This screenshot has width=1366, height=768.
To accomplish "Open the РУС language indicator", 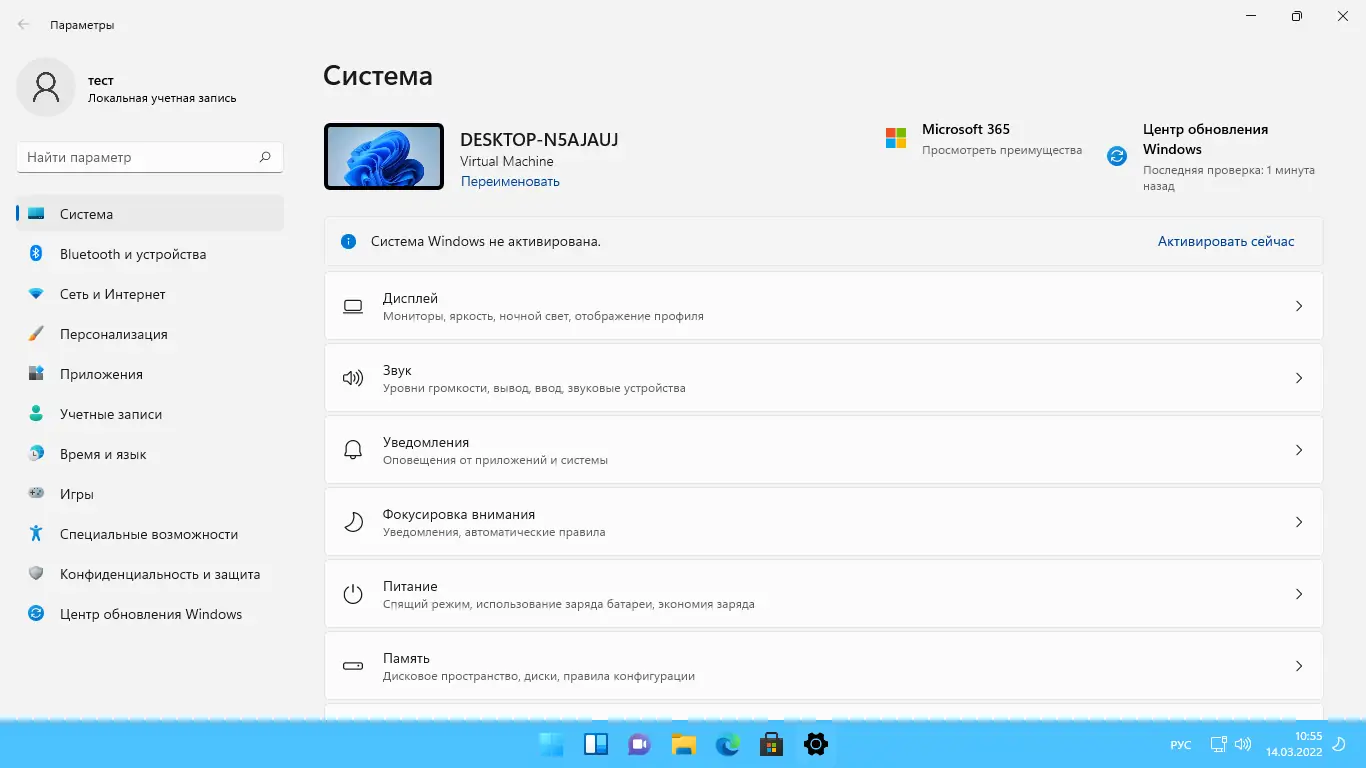I will (x=1180, y=744).
